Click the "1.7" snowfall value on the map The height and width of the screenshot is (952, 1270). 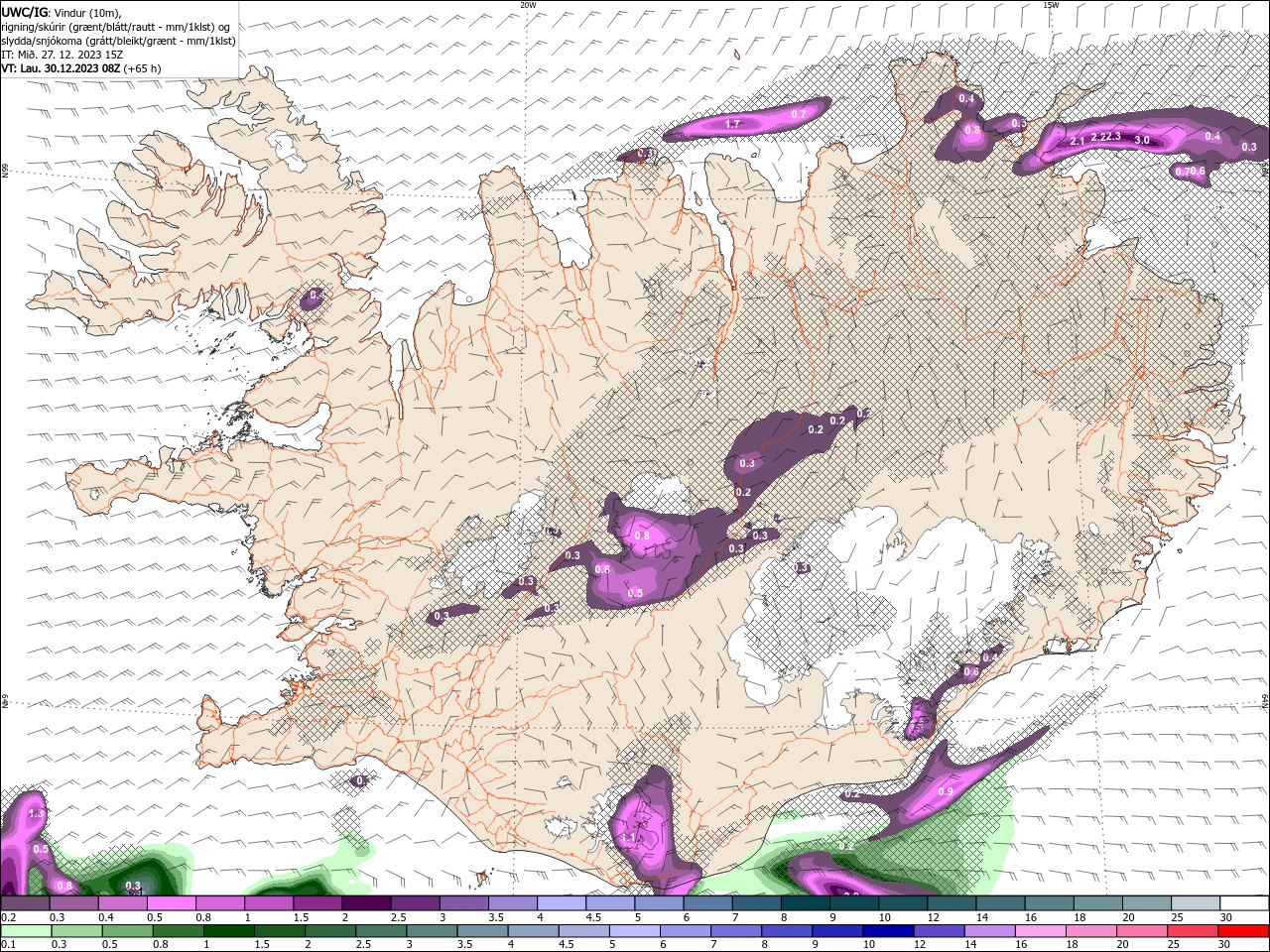click(x=732, y=124)
